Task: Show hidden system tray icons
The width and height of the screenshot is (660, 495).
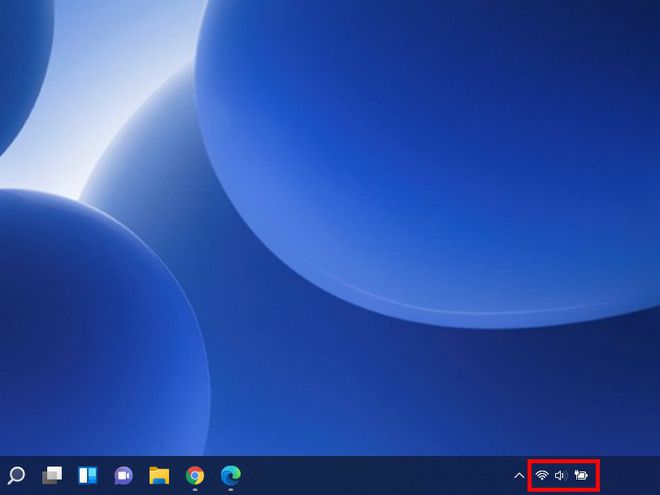Action: pyautogui.click(x=519, y=476)
